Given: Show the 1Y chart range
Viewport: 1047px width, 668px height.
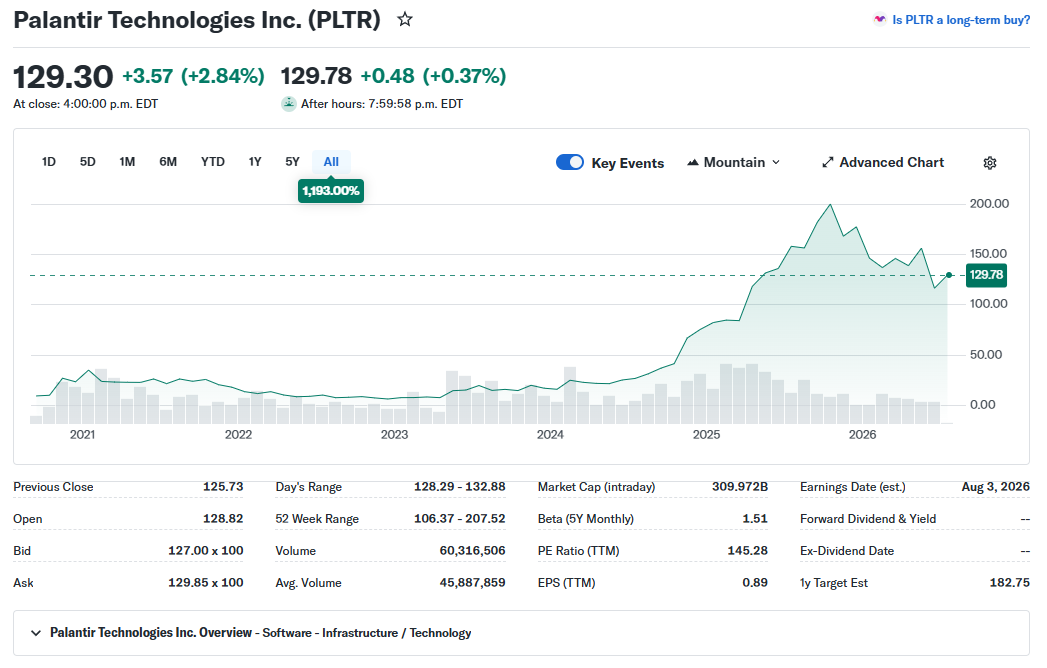Looking at the screenshot, I should click(x=255, y=162).
